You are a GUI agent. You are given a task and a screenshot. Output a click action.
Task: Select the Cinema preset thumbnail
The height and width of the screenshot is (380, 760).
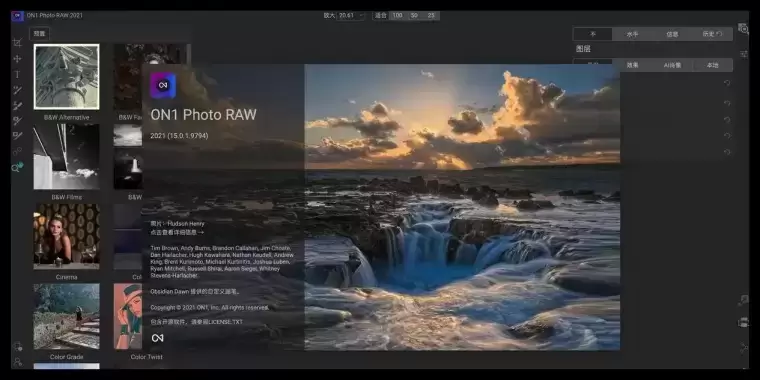pos(66,237)
